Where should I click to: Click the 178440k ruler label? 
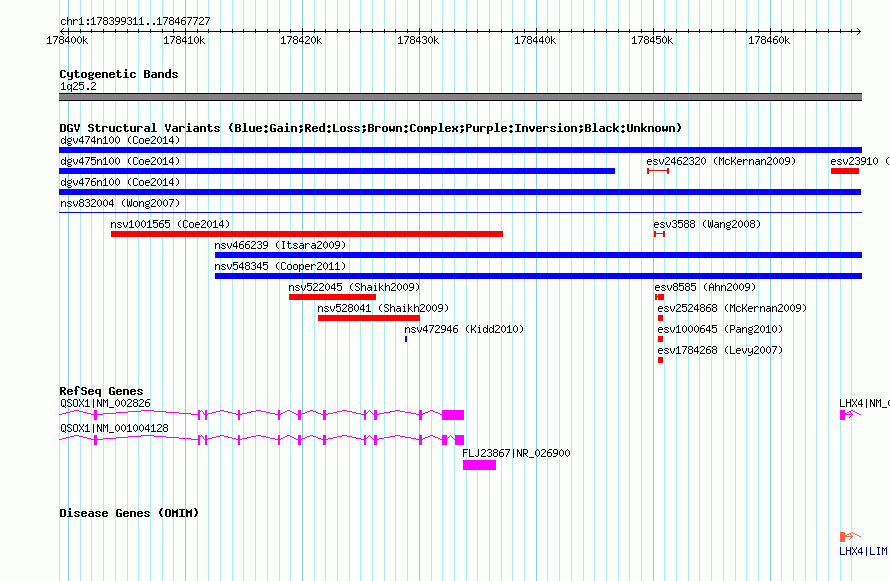click(x=535, y=40)
